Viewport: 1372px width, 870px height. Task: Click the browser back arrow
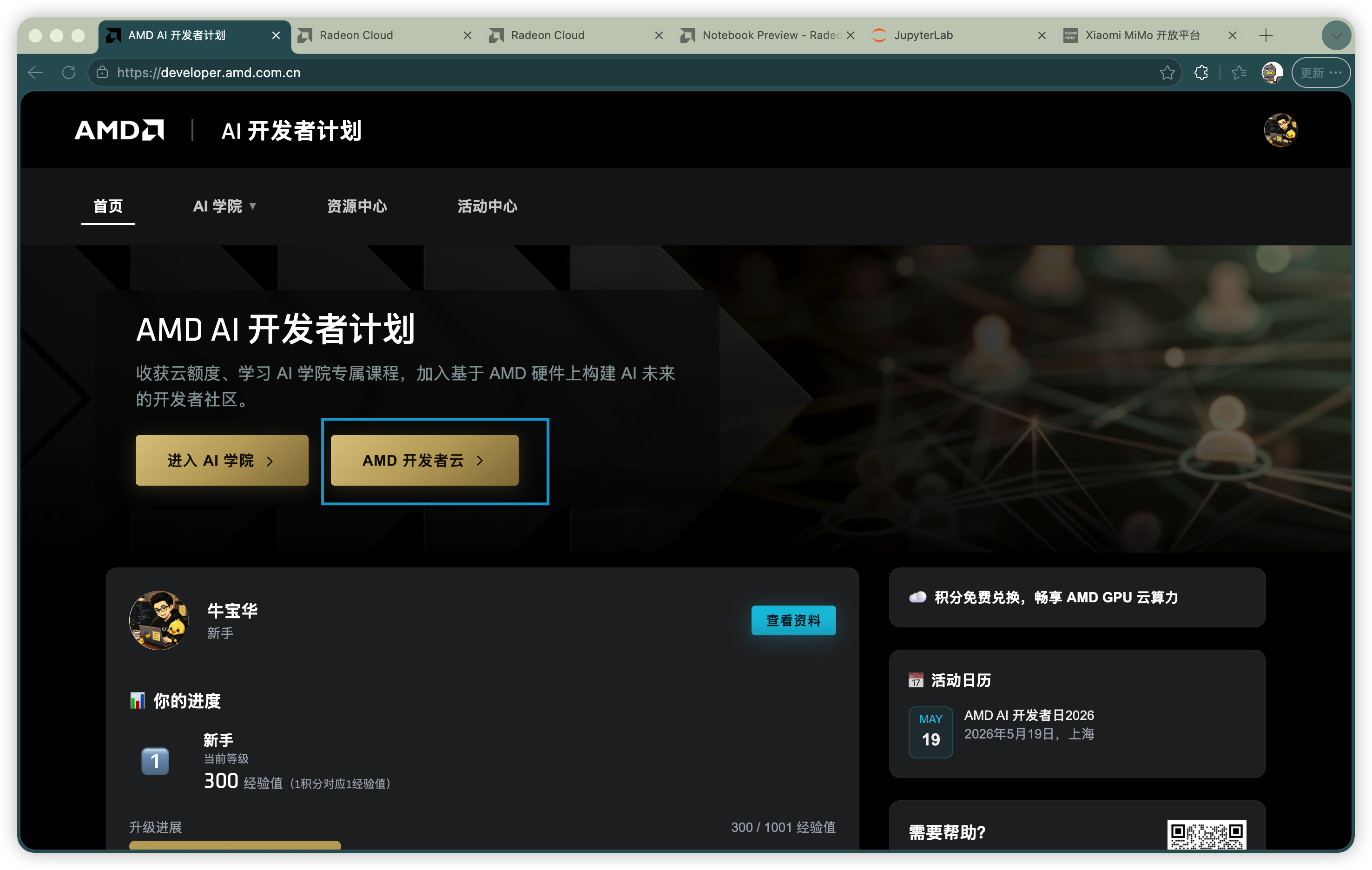35,72
